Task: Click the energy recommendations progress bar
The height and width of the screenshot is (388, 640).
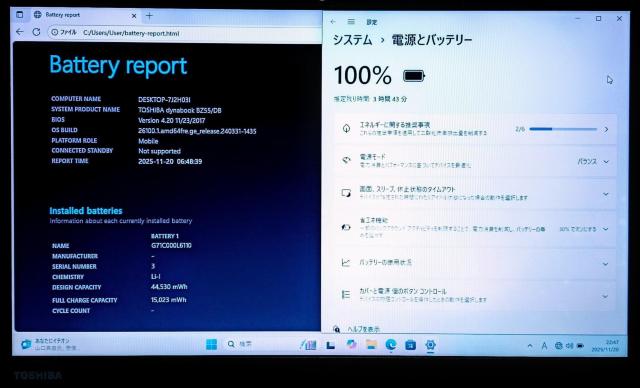Action: coord(563,129)
